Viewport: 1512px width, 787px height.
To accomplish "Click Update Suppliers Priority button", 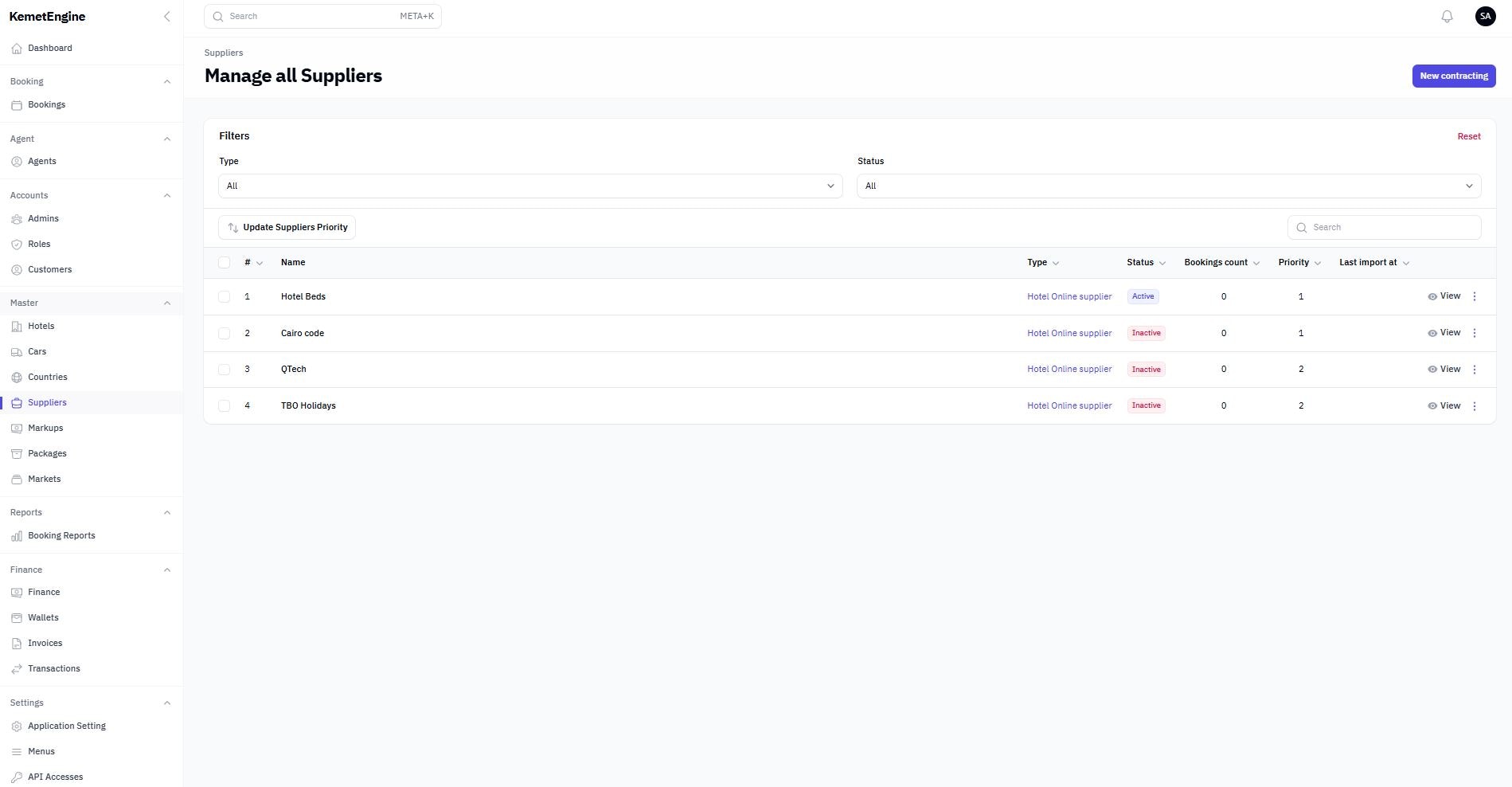I will coord(287,228).
